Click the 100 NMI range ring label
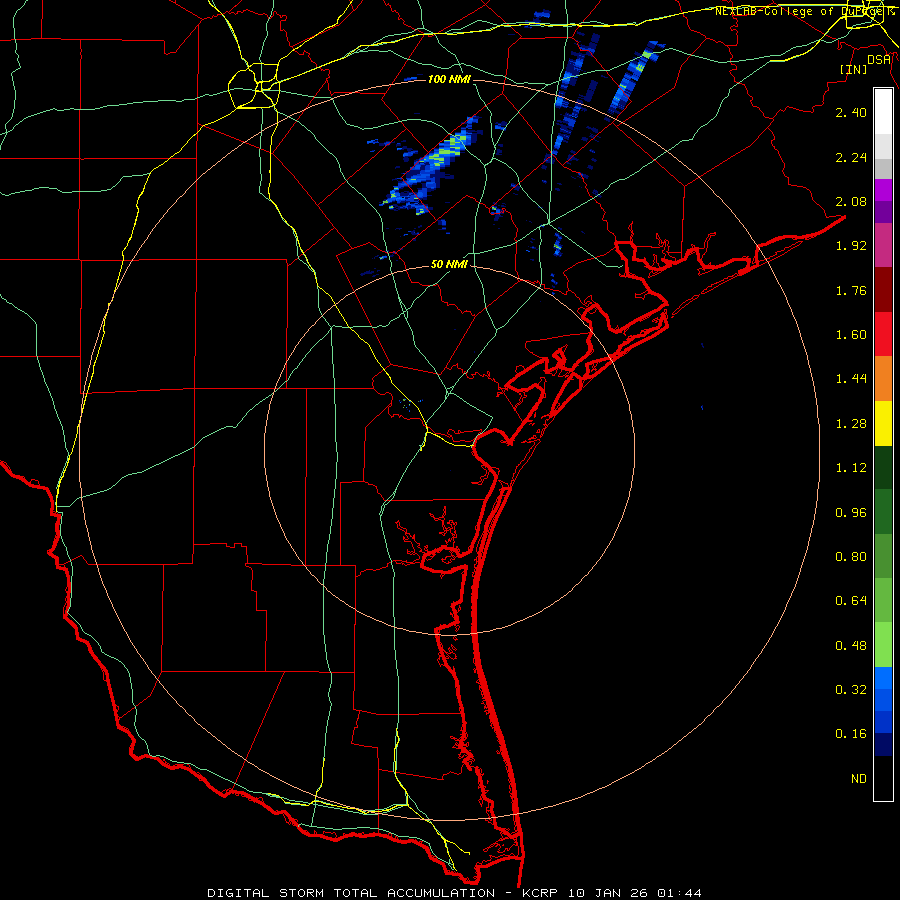 (x=449, y=79)
